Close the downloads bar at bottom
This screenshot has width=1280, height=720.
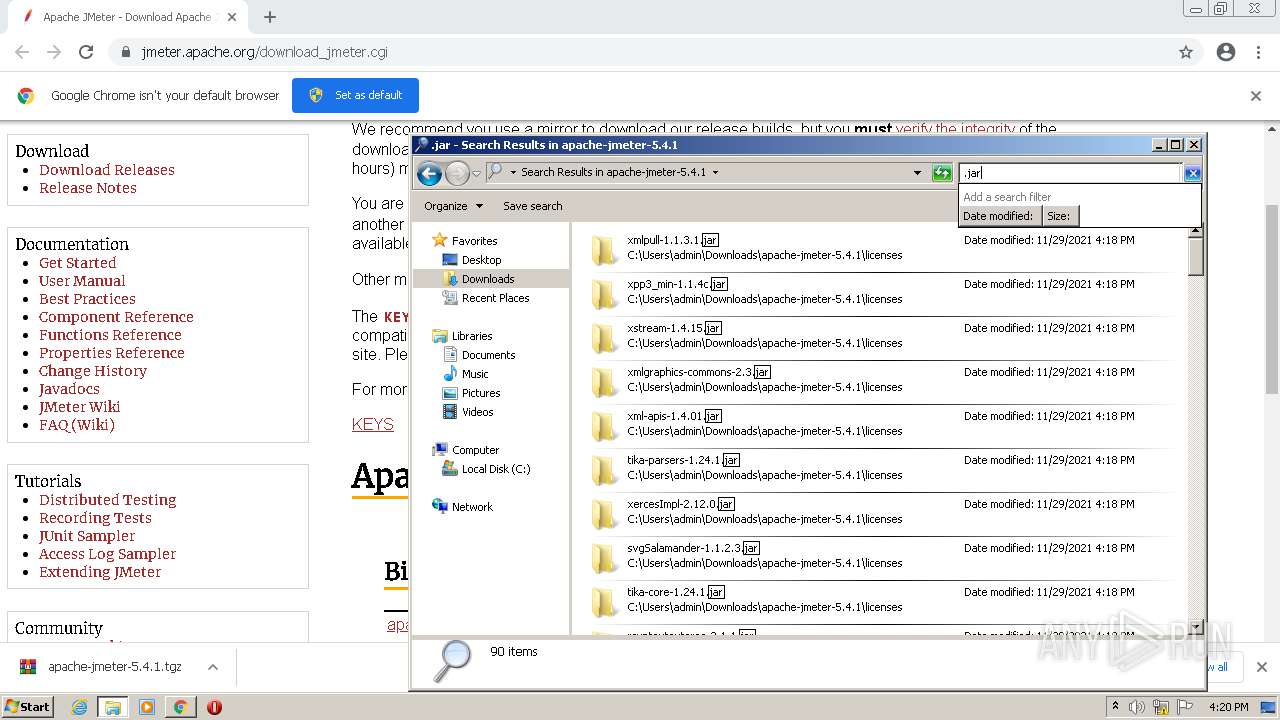[x=1261, y=667]
